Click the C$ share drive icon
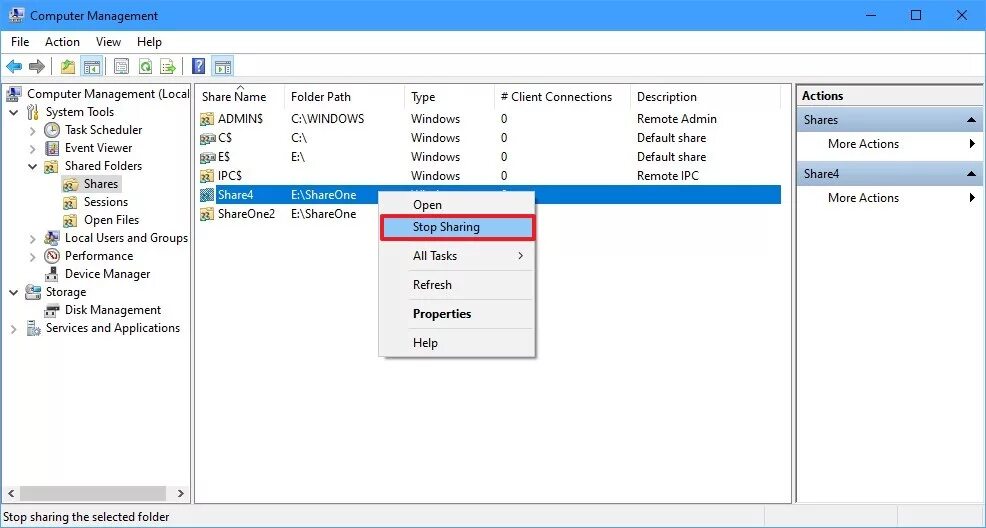The image size is (986, 528). (x=208, y=138)
